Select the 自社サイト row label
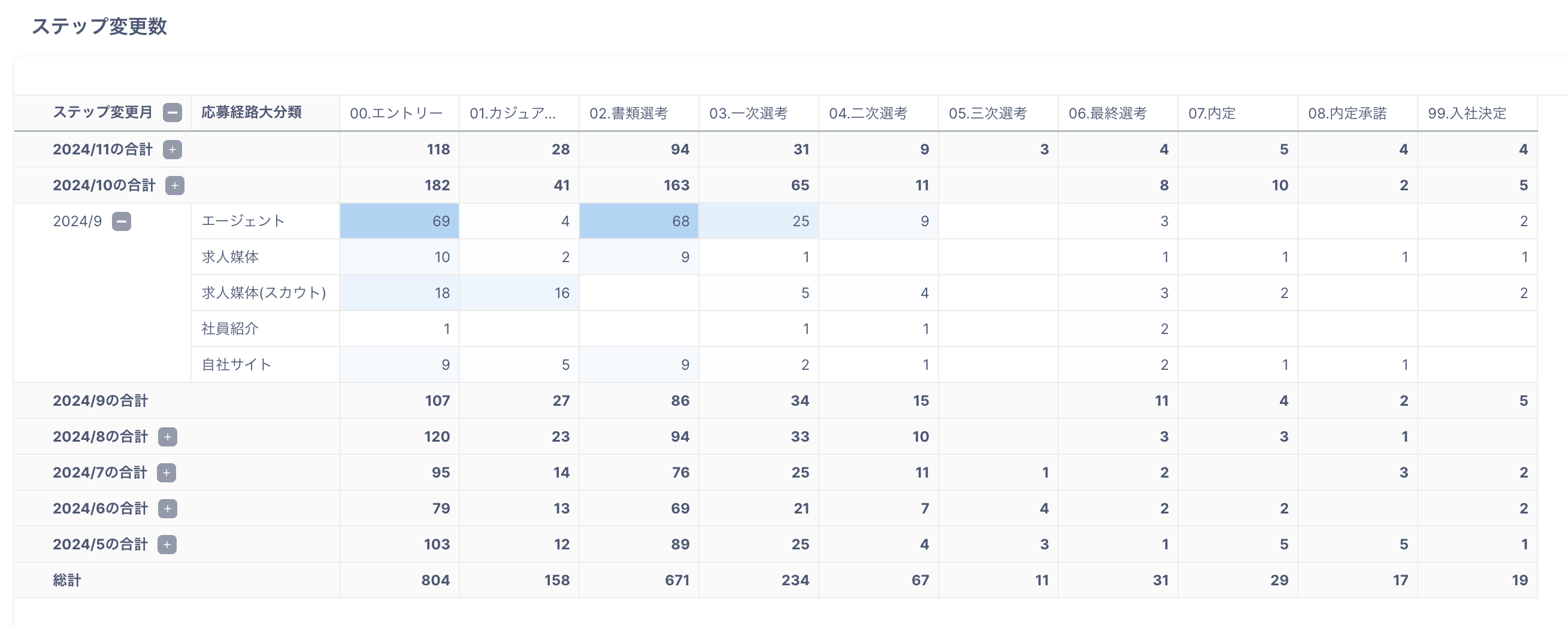Image resolution: width=1568 pixels, height=626 pixels. click(x=236, y=365)
